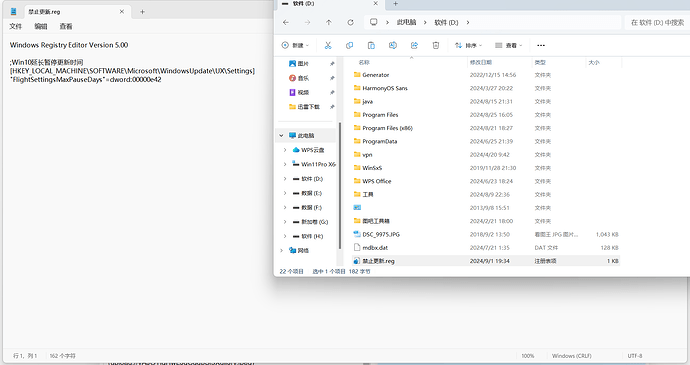Go back with Explorer's back arrow
Image resolution: width=690 pixels, height=365 pixels.
(286, 22)
